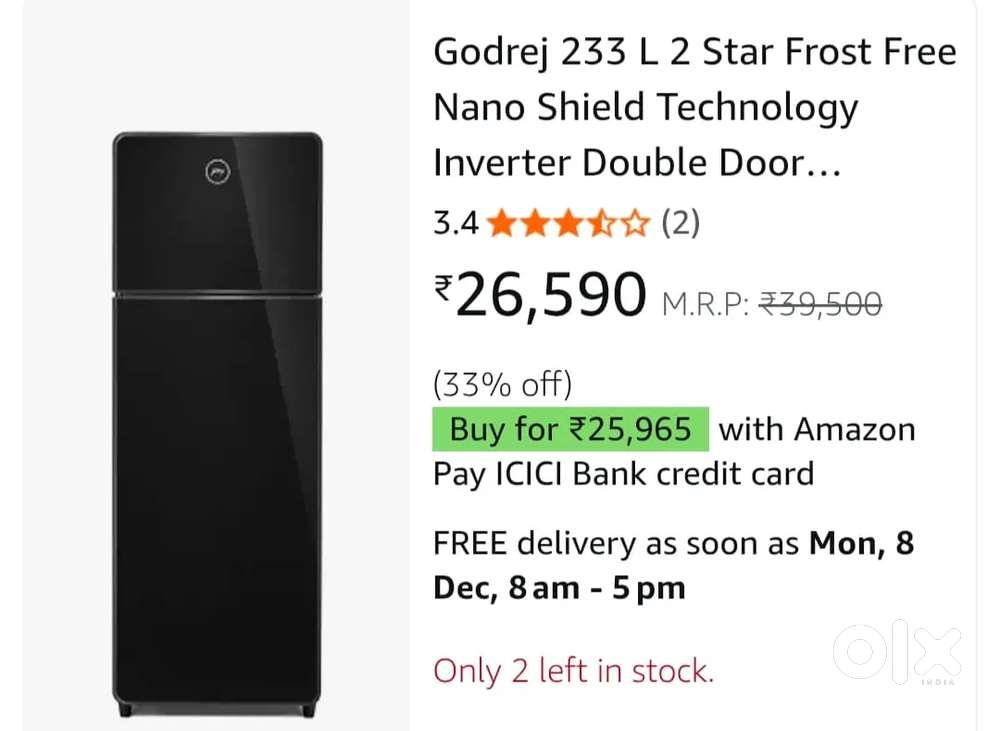Click the empty fifth star outline
Image resolution: width=1000 pixels, height=731 pixels.
click(x=634, y=224)
